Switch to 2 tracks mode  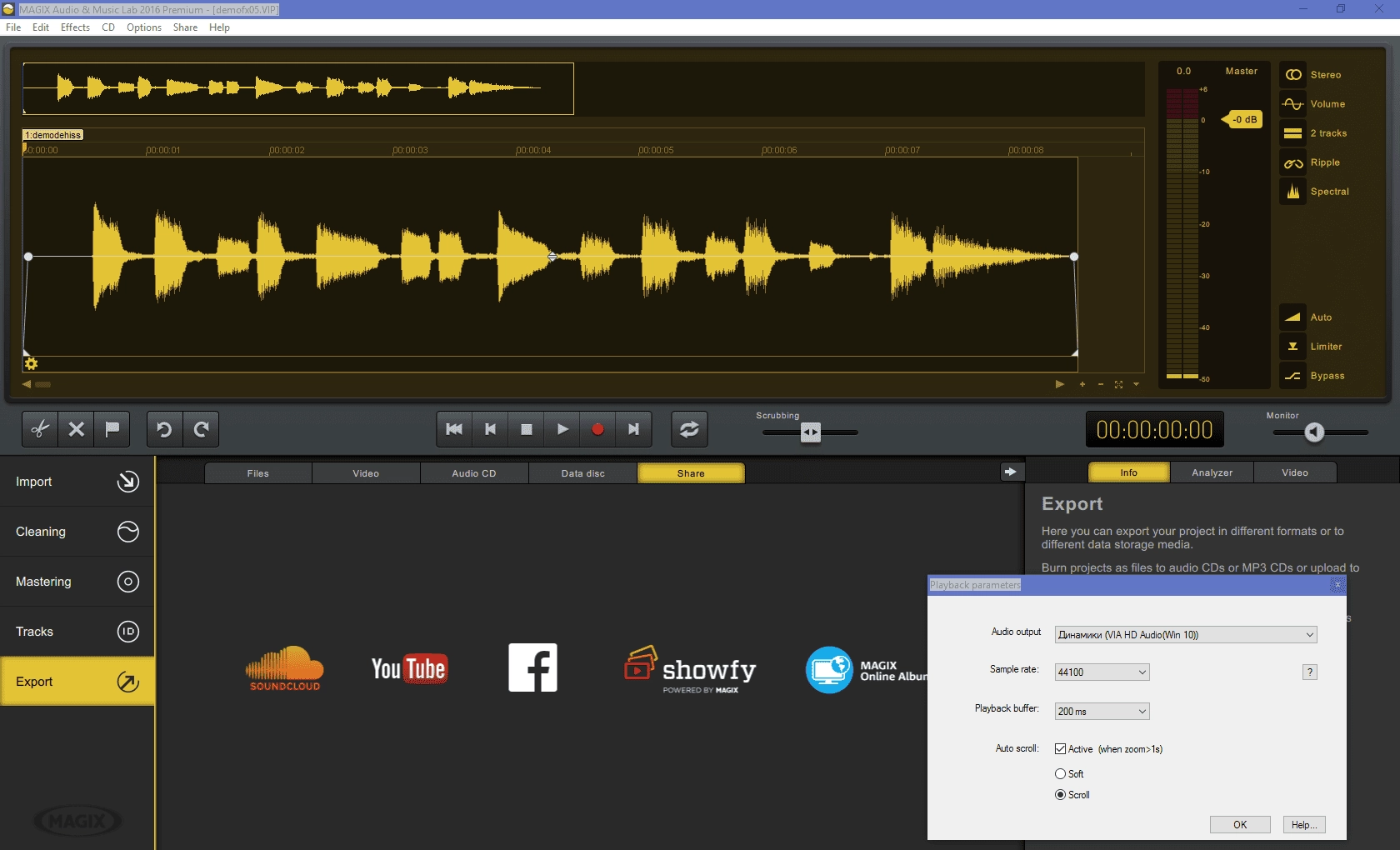[1293, 133]
